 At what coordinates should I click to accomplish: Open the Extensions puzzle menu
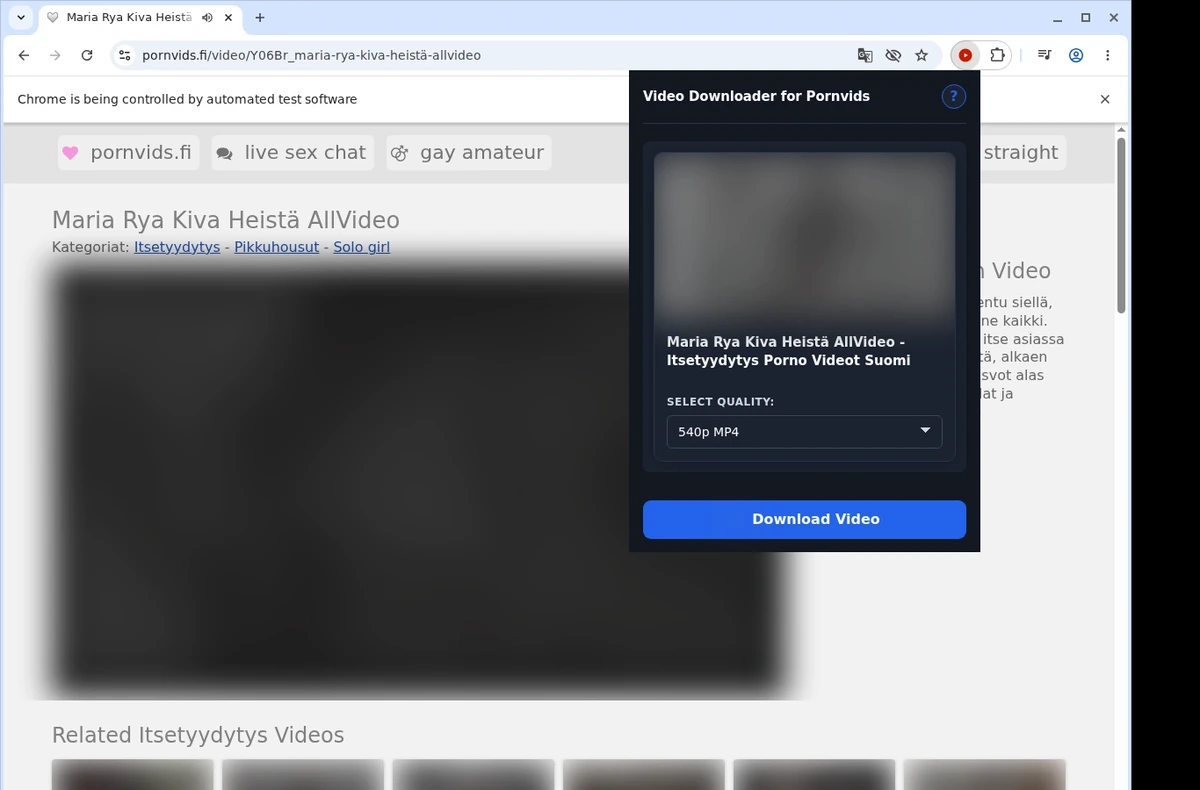pos(997,55)
